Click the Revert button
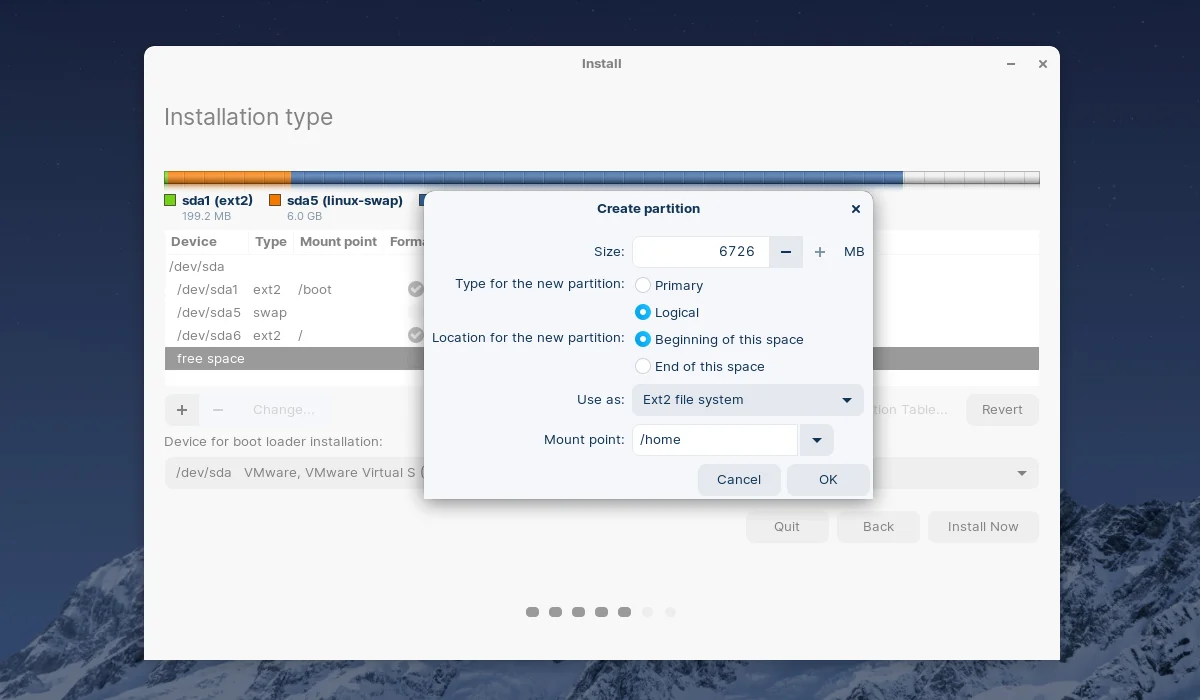The image size is (1200, 700). click(1002, 410)
